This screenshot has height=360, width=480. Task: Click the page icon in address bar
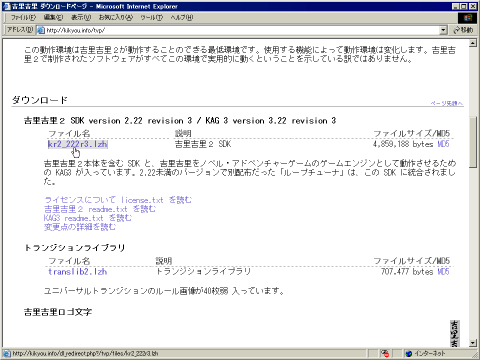[41, 30]
